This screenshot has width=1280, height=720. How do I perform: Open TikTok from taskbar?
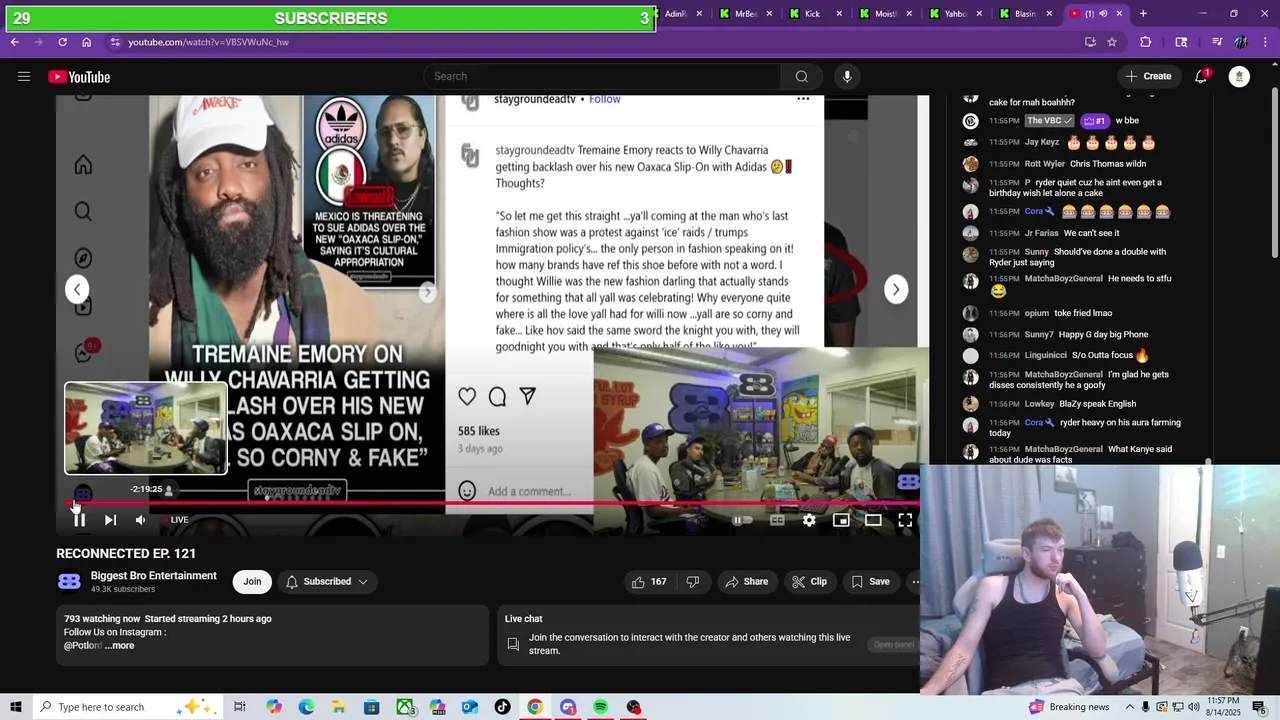502,707
